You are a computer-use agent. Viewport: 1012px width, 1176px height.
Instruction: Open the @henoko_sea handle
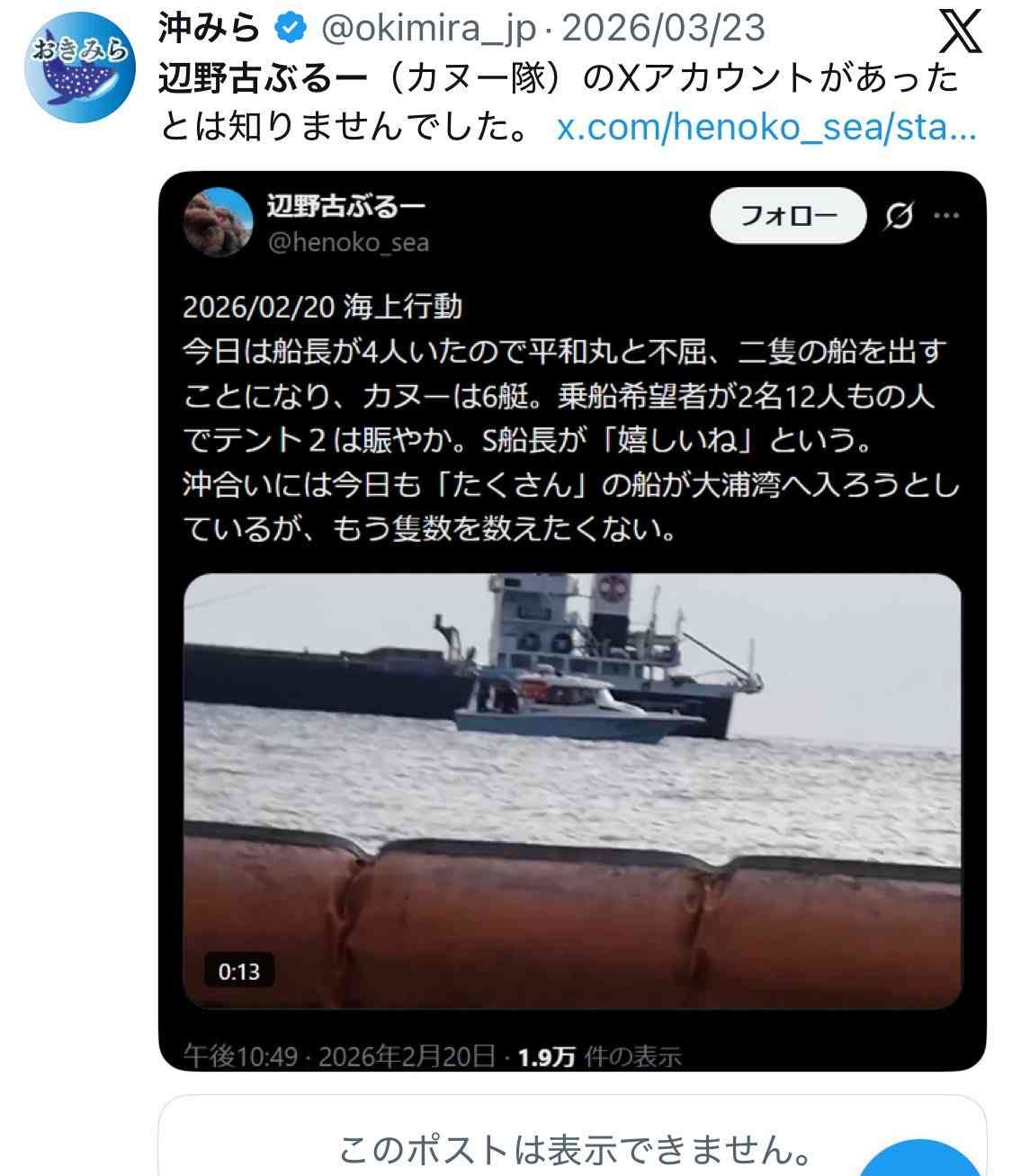(348, 243)
